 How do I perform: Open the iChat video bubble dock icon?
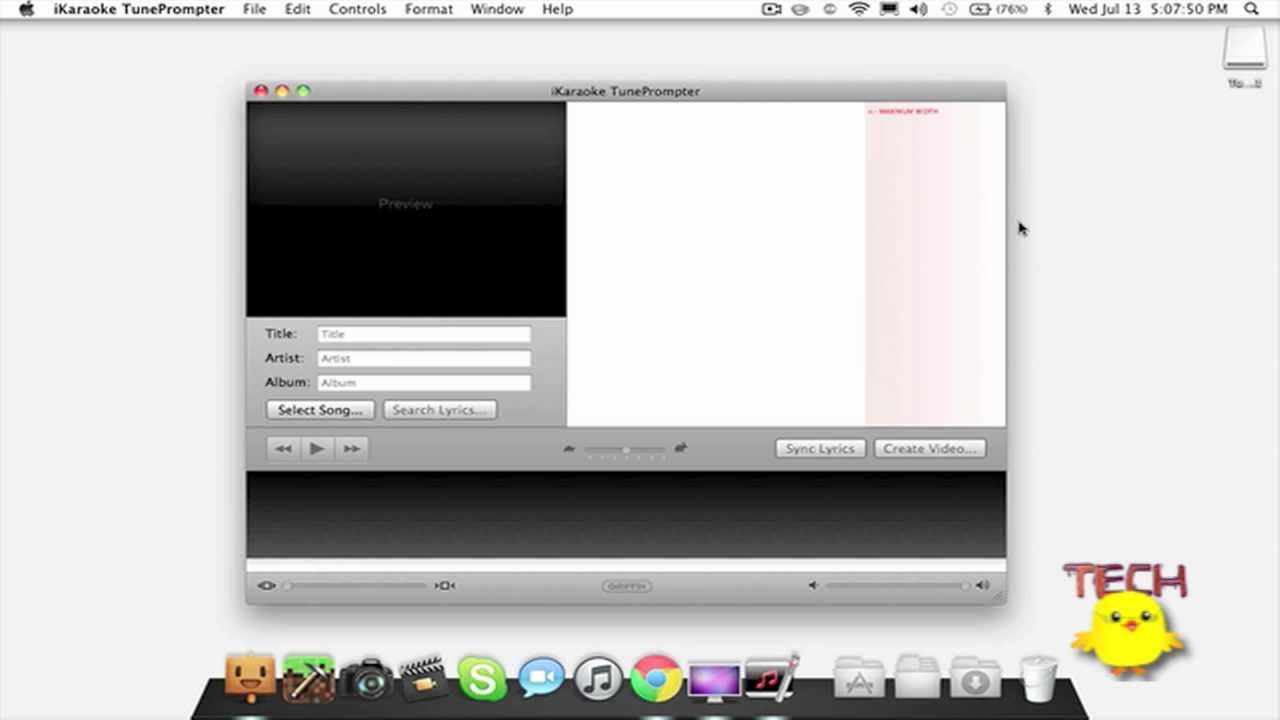(x=541, y=679)
